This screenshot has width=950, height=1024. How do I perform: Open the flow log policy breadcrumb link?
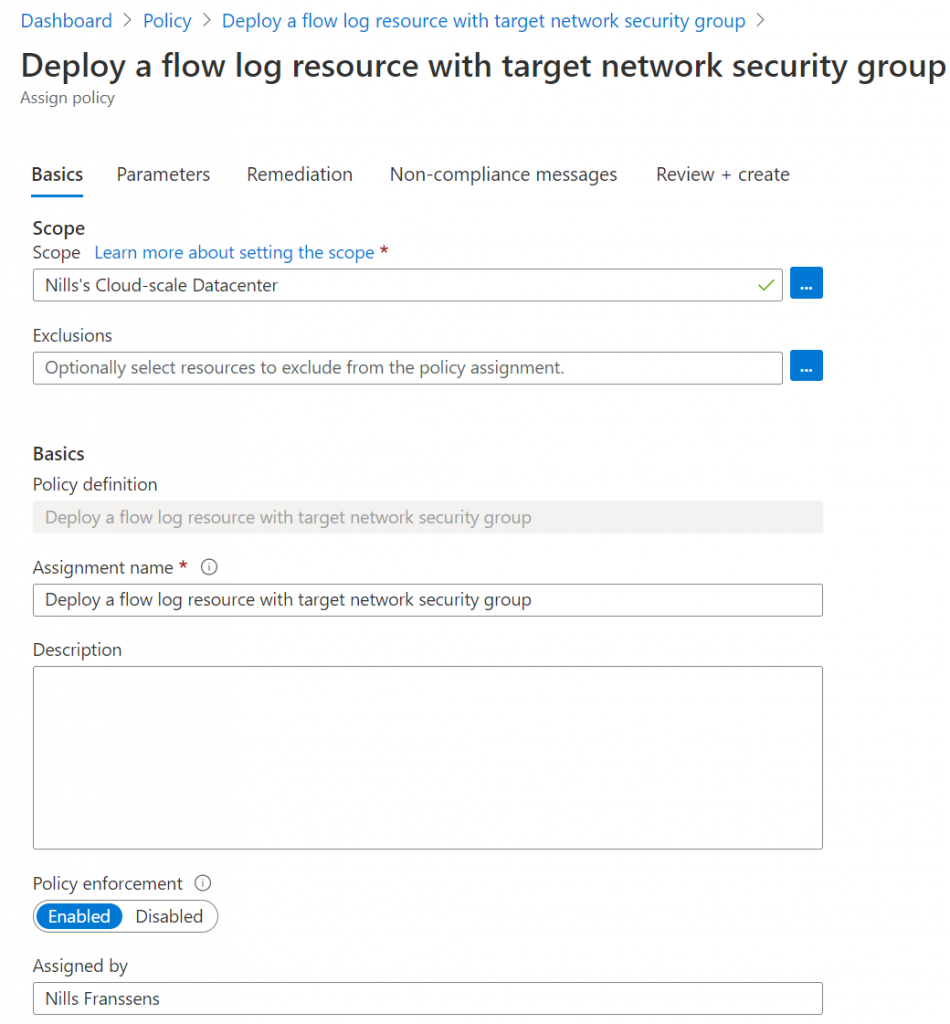(x=483, y=21)
